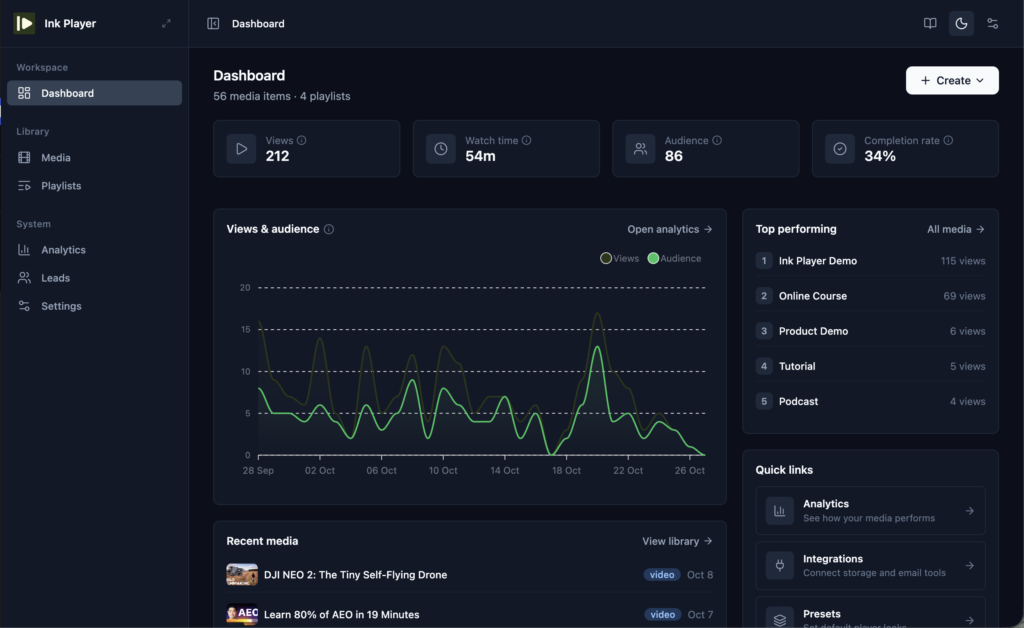Toggle the sidebar panel icon beside Dashboard breadcrumb
Image resolution: width=1024 pixels, height=628 pixels.
(213, 24)
